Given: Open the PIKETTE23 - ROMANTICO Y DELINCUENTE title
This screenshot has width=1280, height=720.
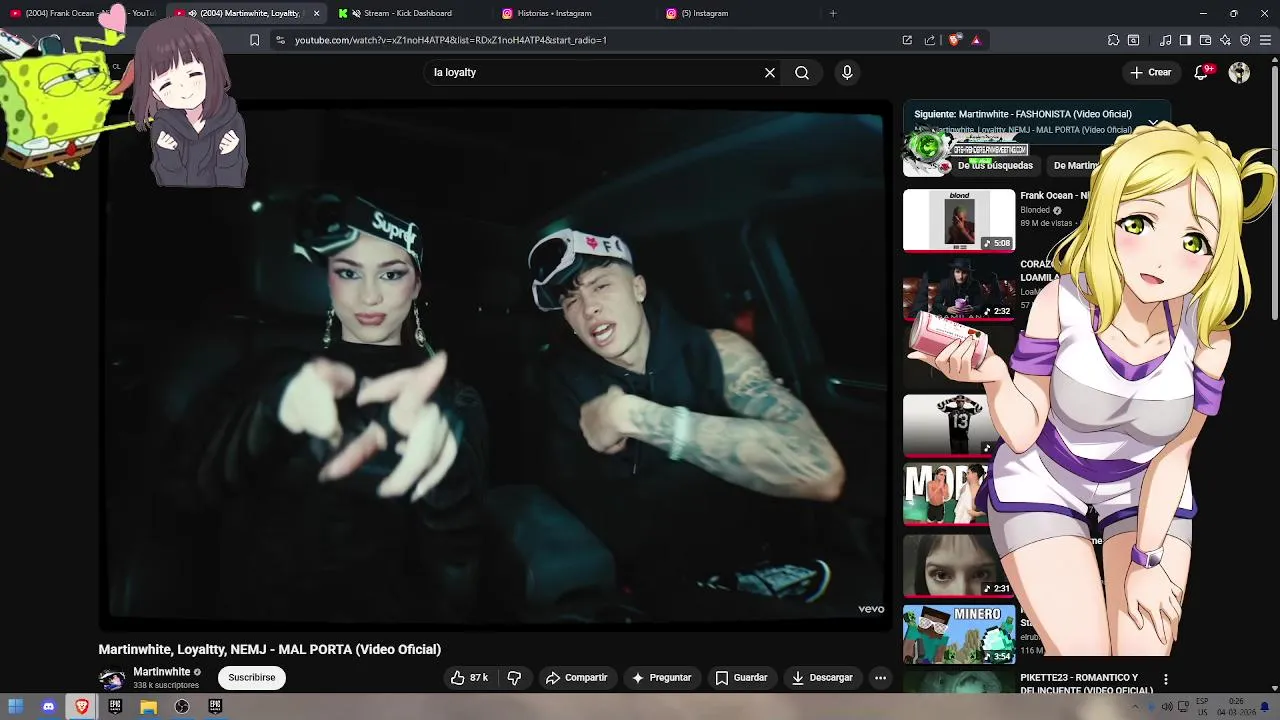Looking at the screenshot, I should tap(1086, 684).
